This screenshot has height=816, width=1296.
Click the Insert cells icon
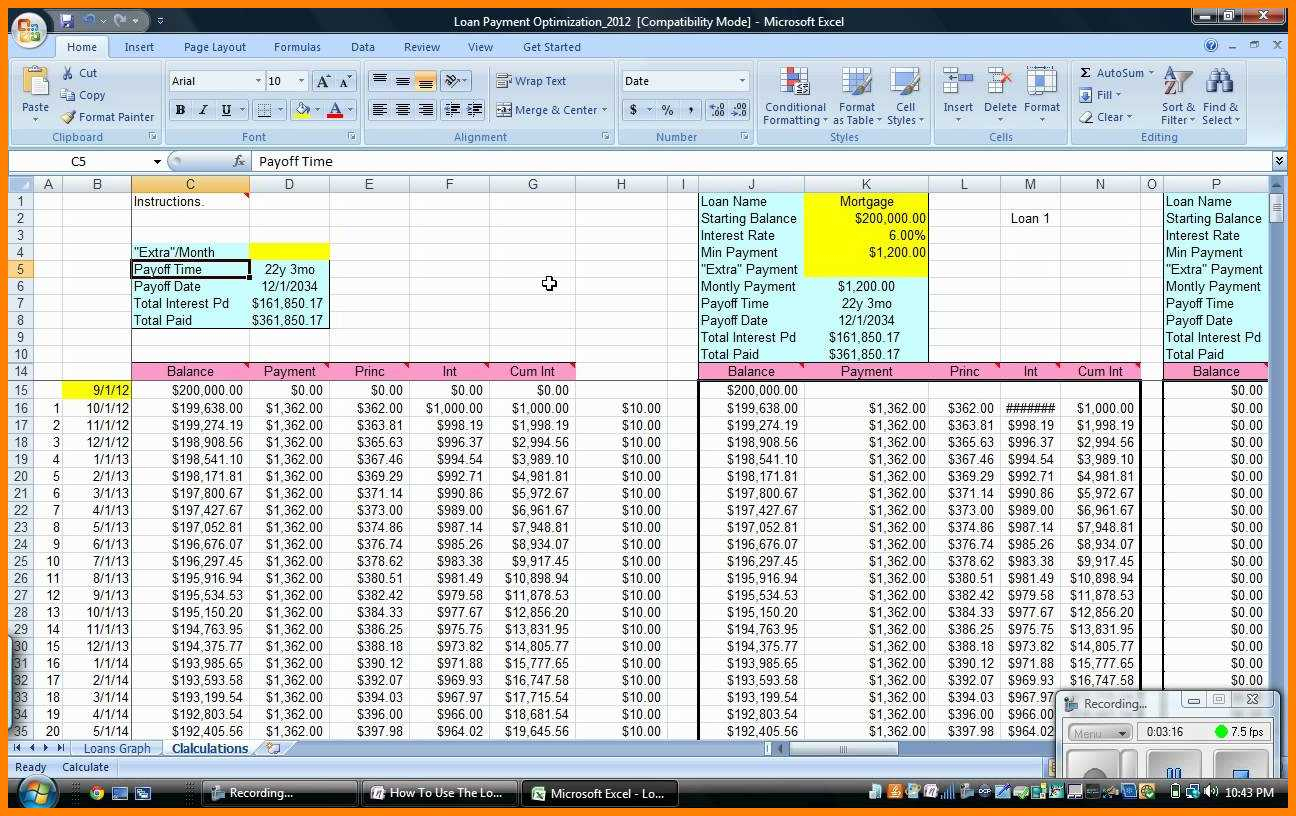pyautogui.click(x=958, y=97)
